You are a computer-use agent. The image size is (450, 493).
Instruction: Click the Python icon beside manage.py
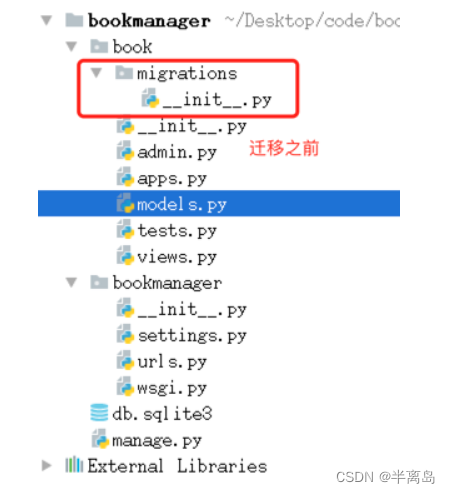click(100, 439)
